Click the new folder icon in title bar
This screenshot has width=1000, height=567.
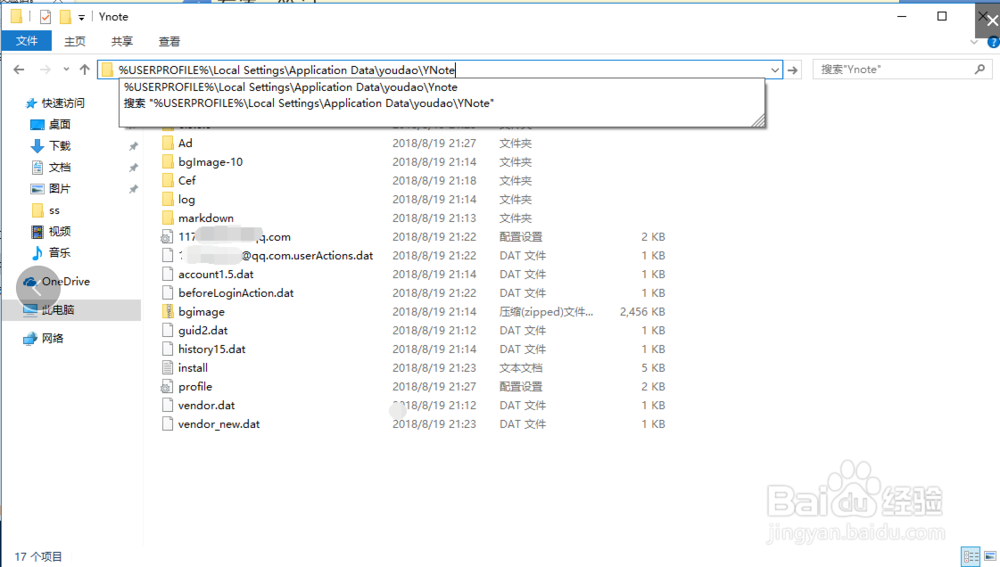point(65,17)
